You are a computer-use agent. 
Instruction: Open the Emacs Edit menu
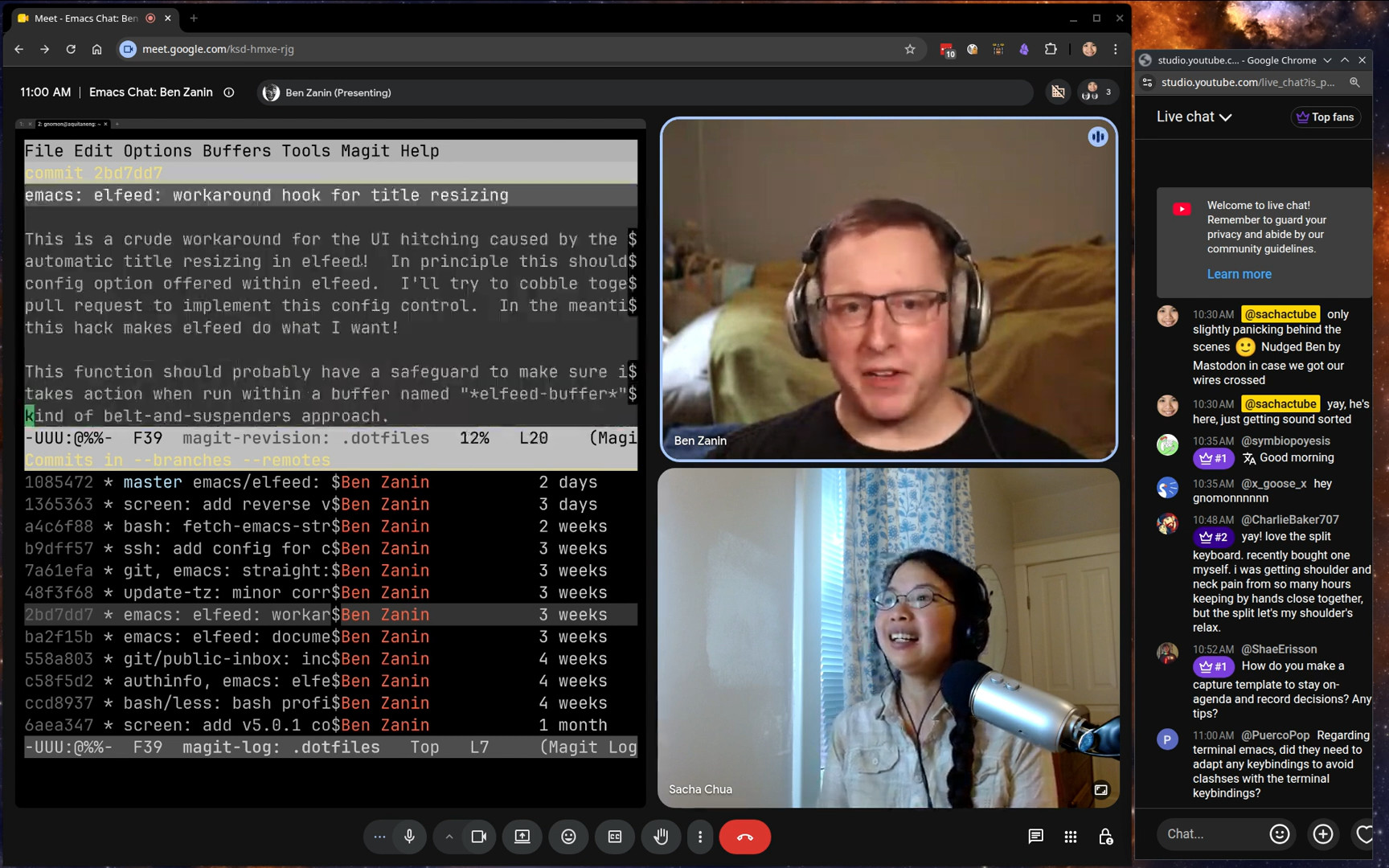coord(93,150)
